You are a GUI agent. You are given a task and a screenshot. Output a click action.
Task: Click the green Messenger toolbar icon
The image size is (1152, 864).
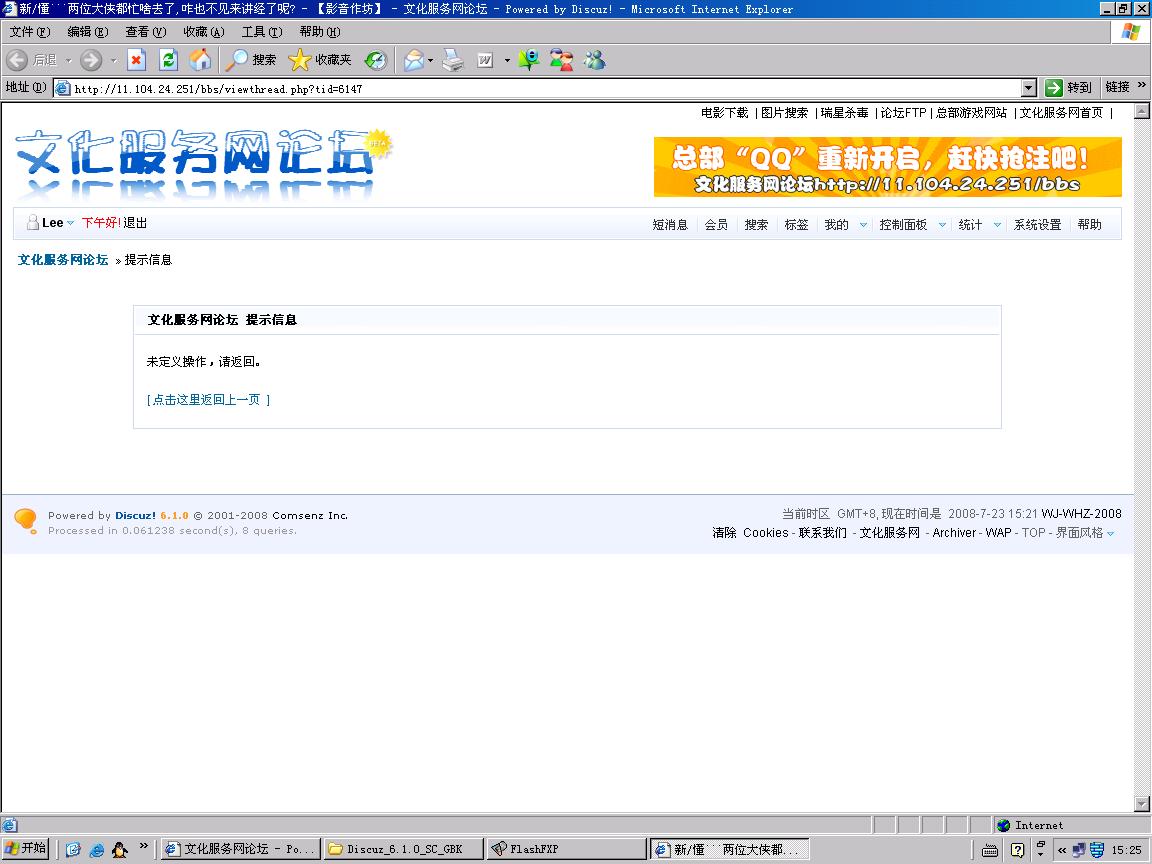click(x=528, y=60)
